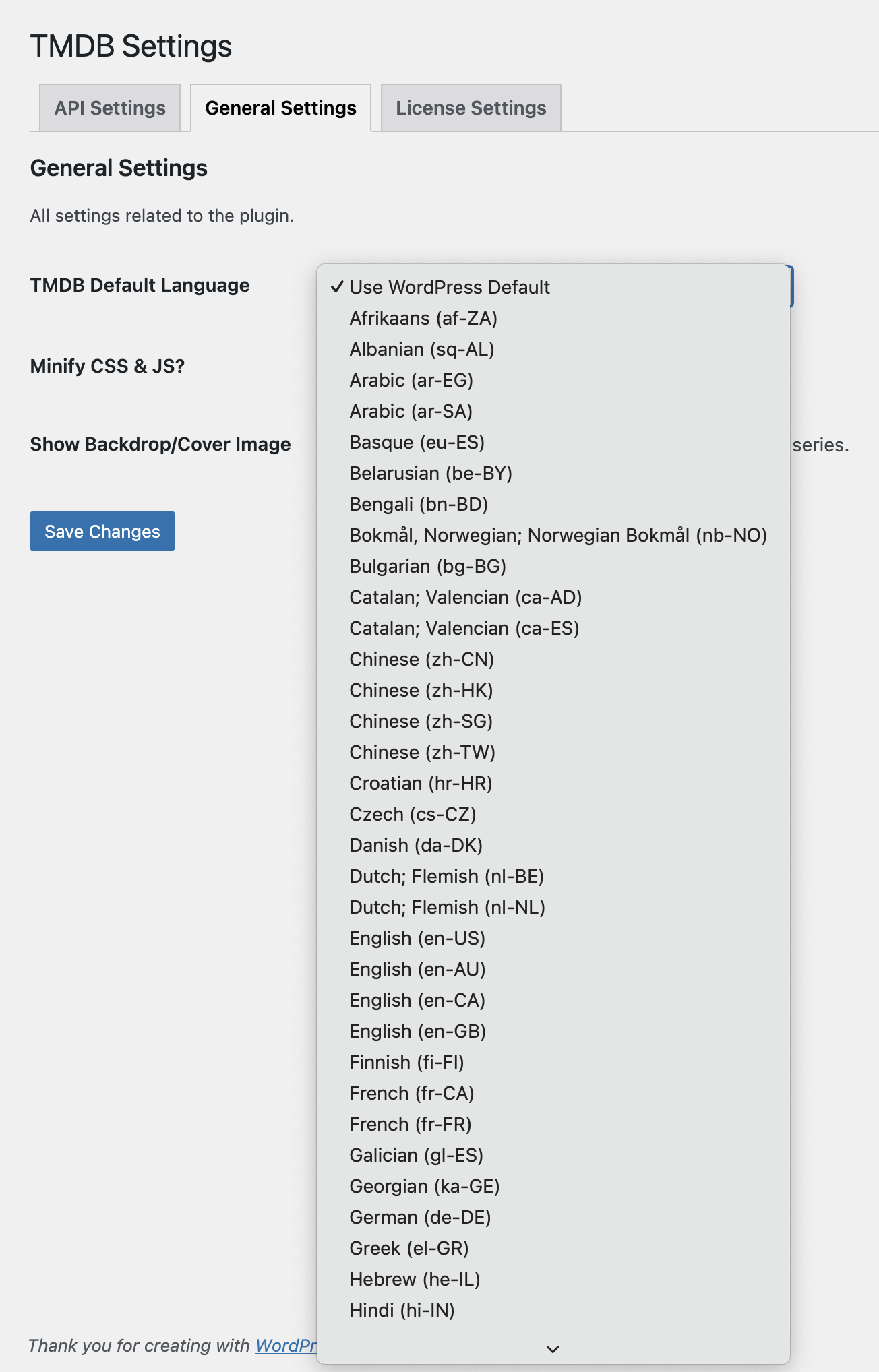Pick Norwegian Bokmål (nb-NO) language
This screenshot has height=1372, width=879.
[553, 535]
